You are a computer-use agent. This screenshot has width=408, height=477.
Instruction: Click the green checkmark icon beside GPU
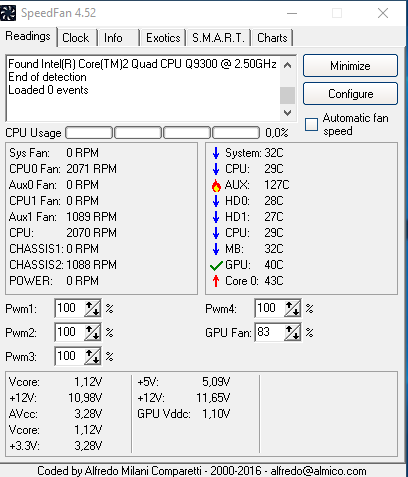pyautogui.click(x=216, y=265)
